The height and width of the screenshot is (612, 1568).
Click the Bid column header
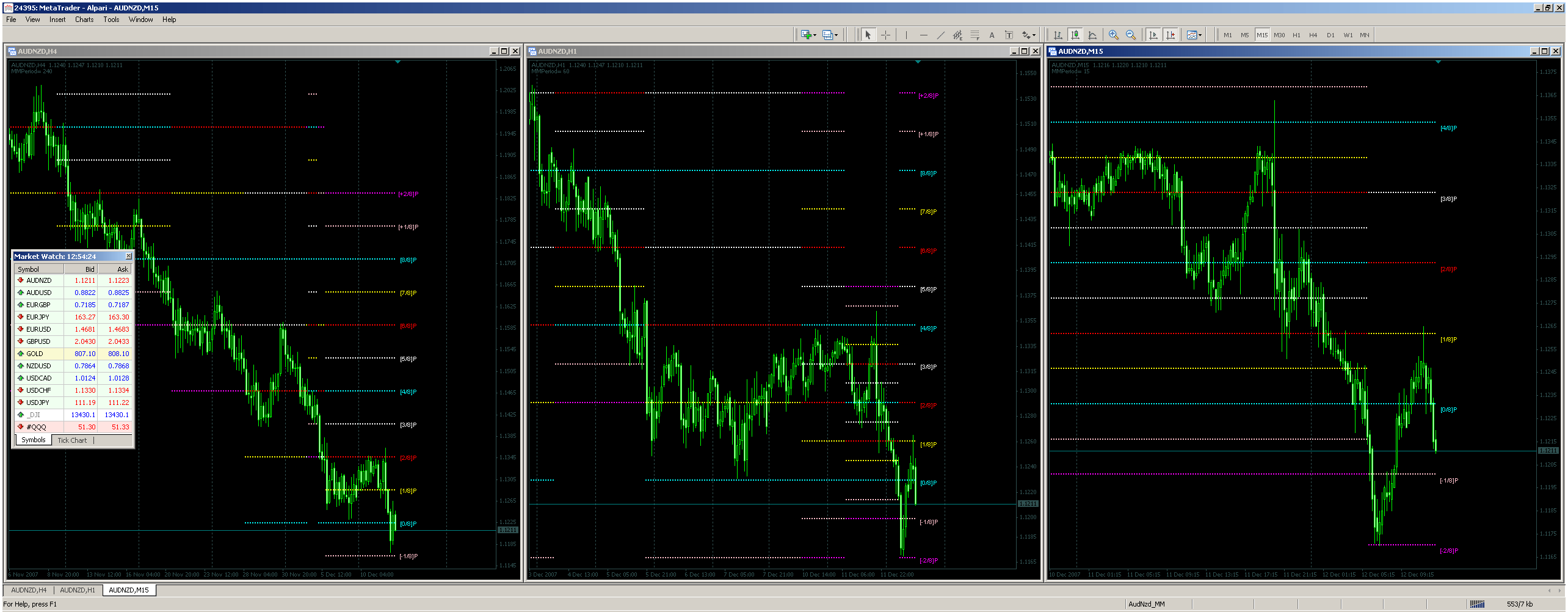pos(81,269)
